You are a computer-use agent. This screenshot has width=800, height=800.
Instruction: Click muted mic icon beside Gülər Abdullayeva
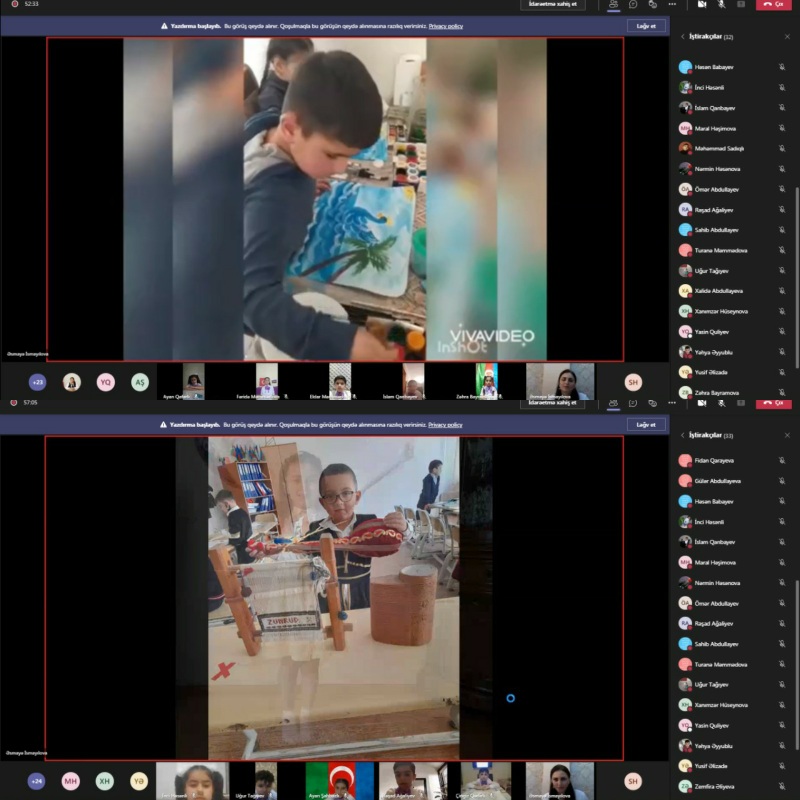coord(782,481)
